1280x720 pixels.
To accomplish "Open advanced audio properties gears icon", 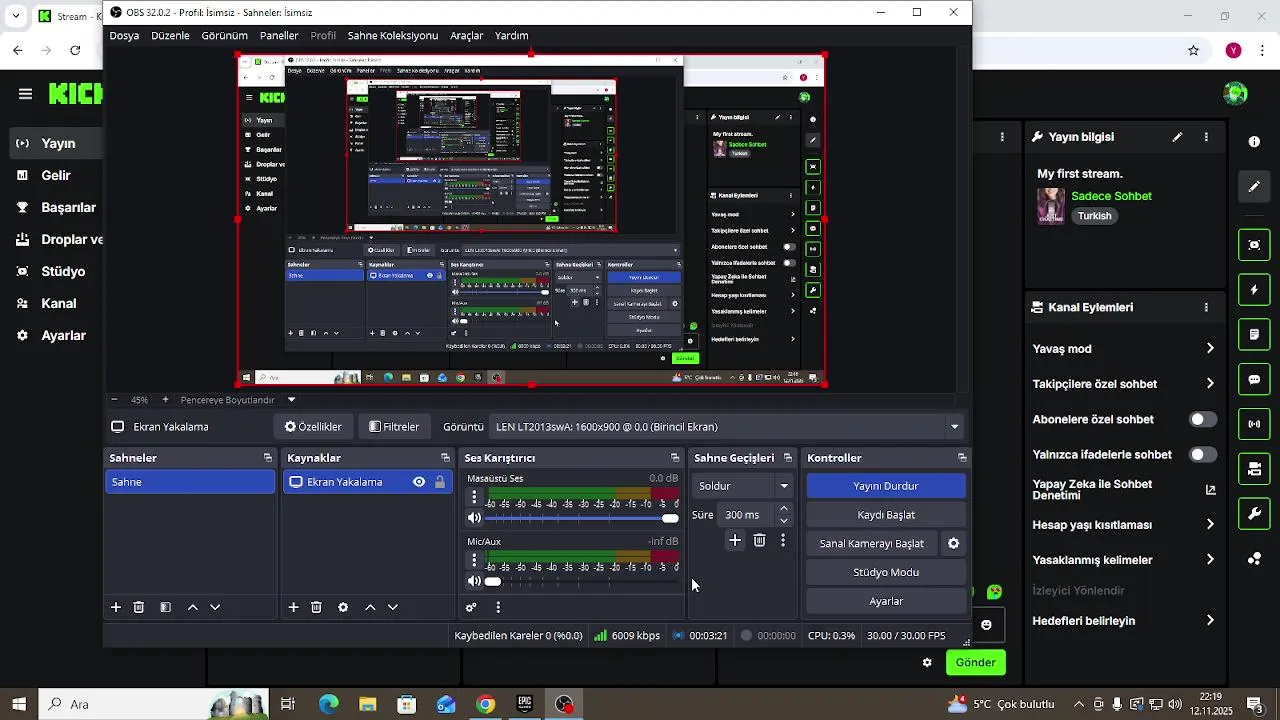I will (x=471, y=607).
